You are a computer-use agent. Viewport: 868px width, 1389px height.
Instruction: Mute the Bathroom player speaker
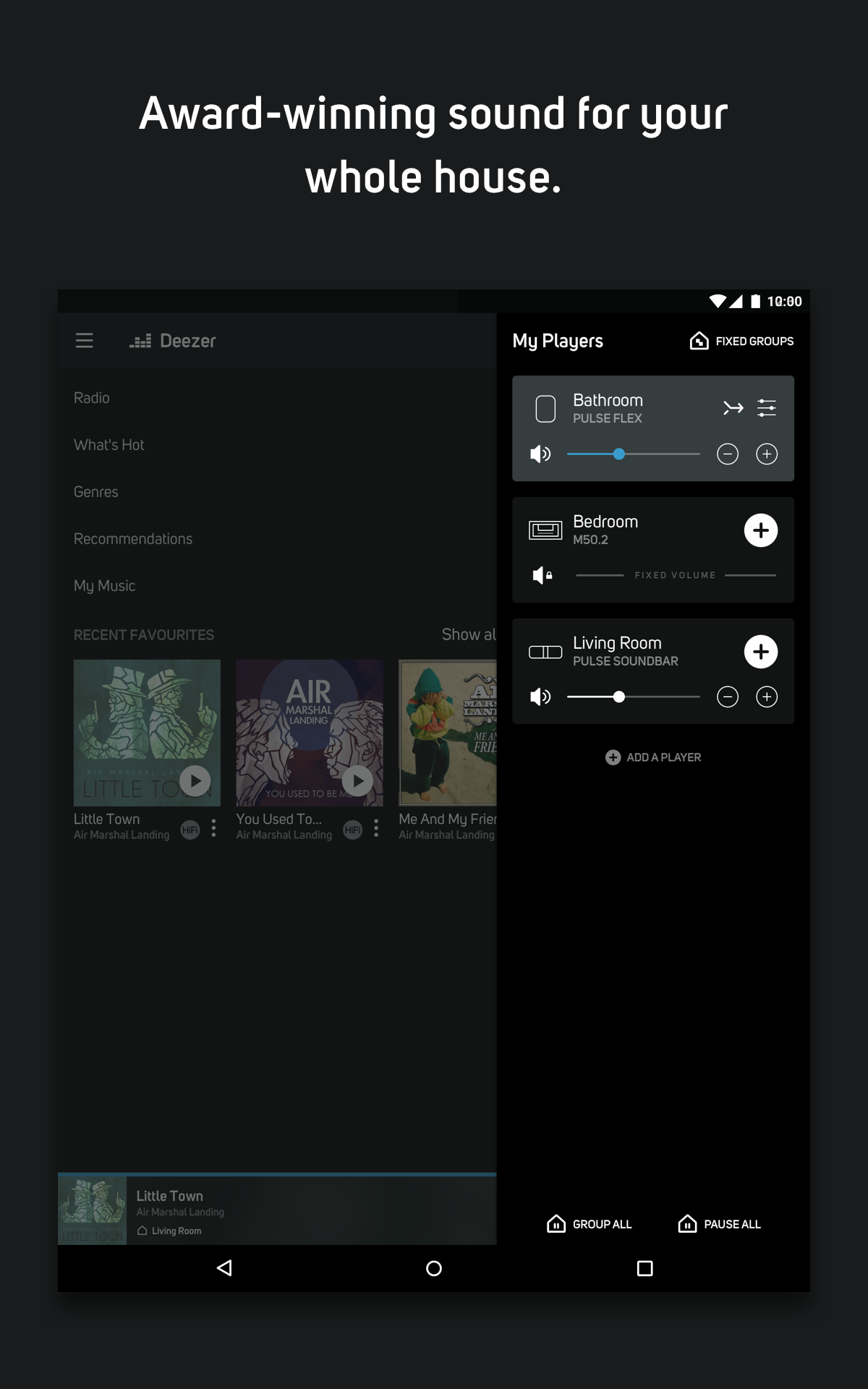[540, 454]
